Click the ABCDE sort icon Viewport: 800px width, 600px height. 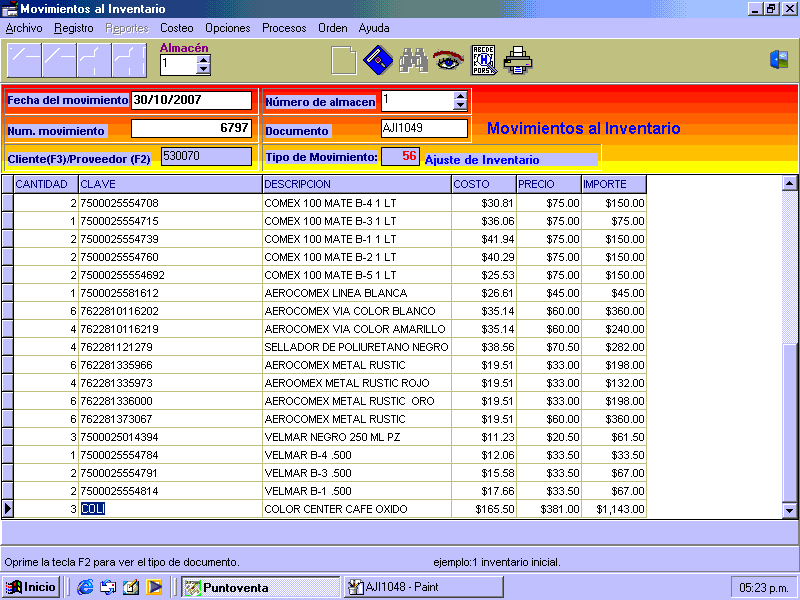coord(483,61)
